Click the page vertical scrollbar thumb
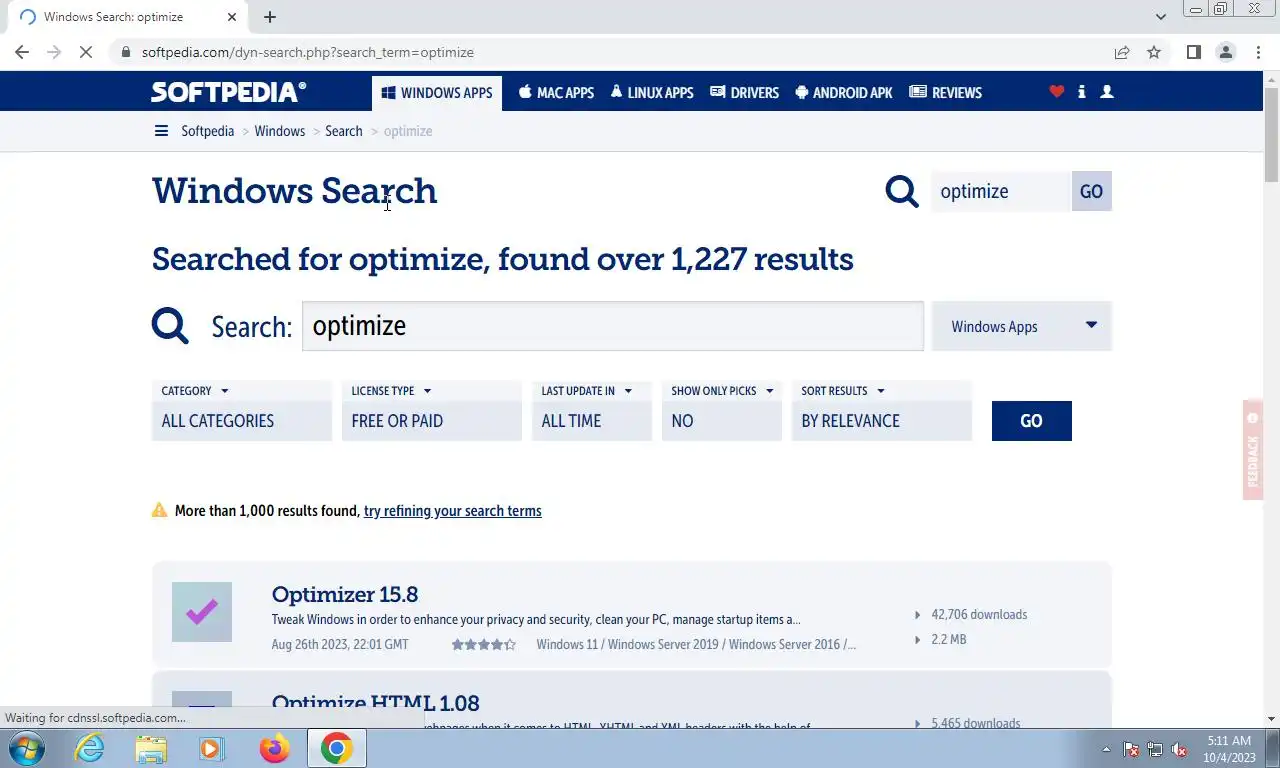 click(x=1271, y=135)
